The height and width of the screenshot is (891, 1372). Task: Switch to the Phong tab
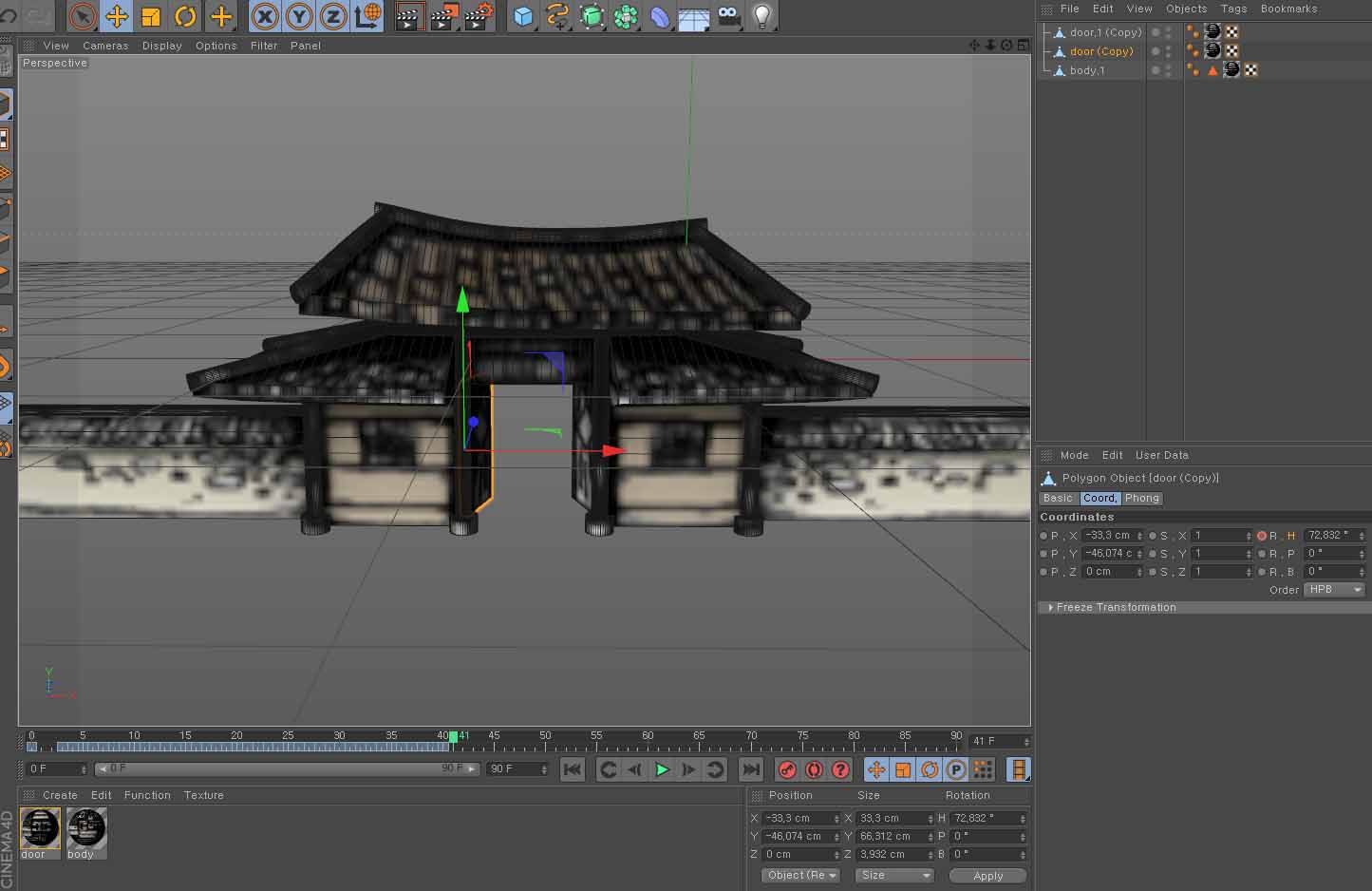pos(1142,498)
